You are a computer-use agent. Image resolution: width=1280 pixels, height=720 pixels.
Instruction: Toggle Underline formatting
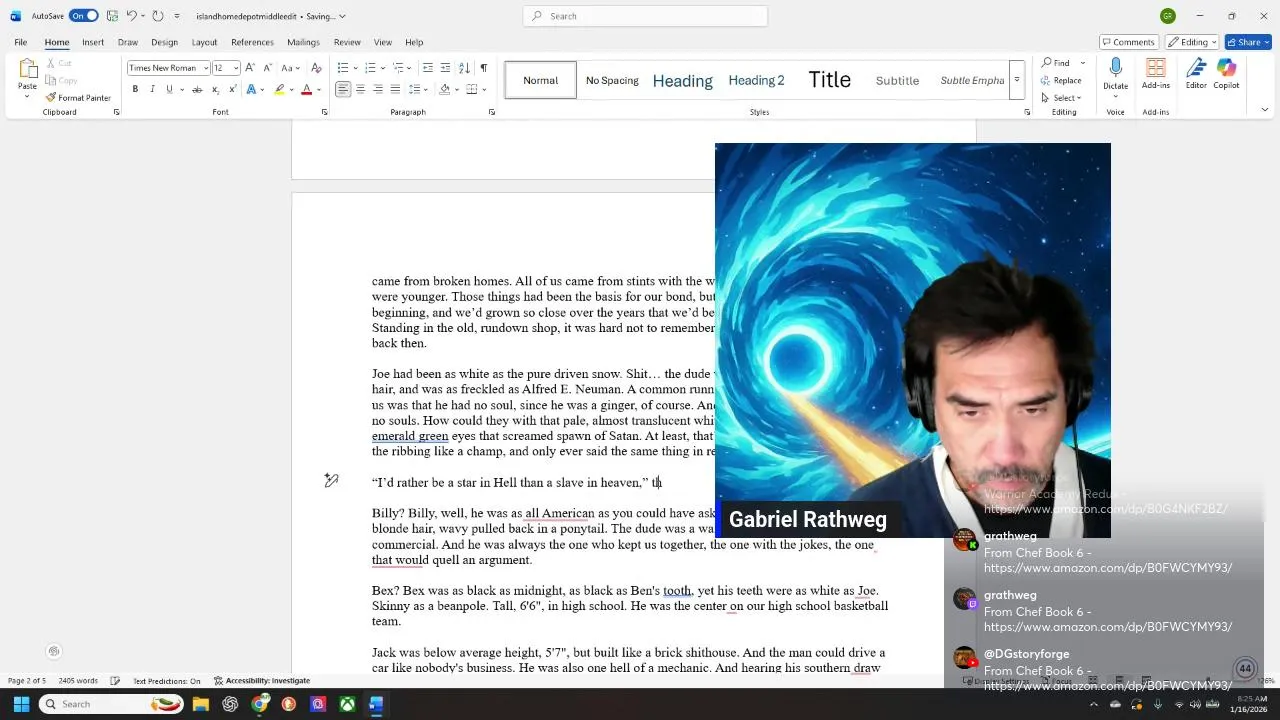coord(169,89)
